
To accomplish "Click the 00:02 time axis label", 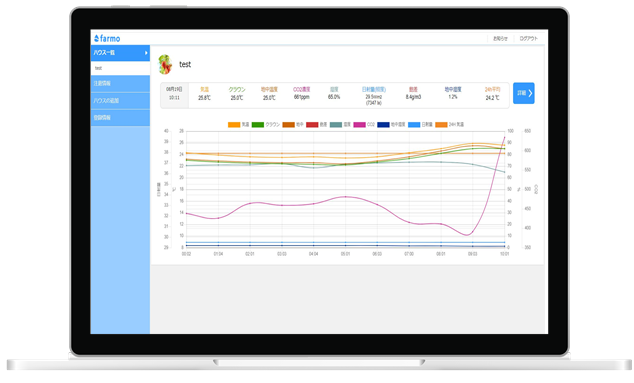I will (186, 254).
